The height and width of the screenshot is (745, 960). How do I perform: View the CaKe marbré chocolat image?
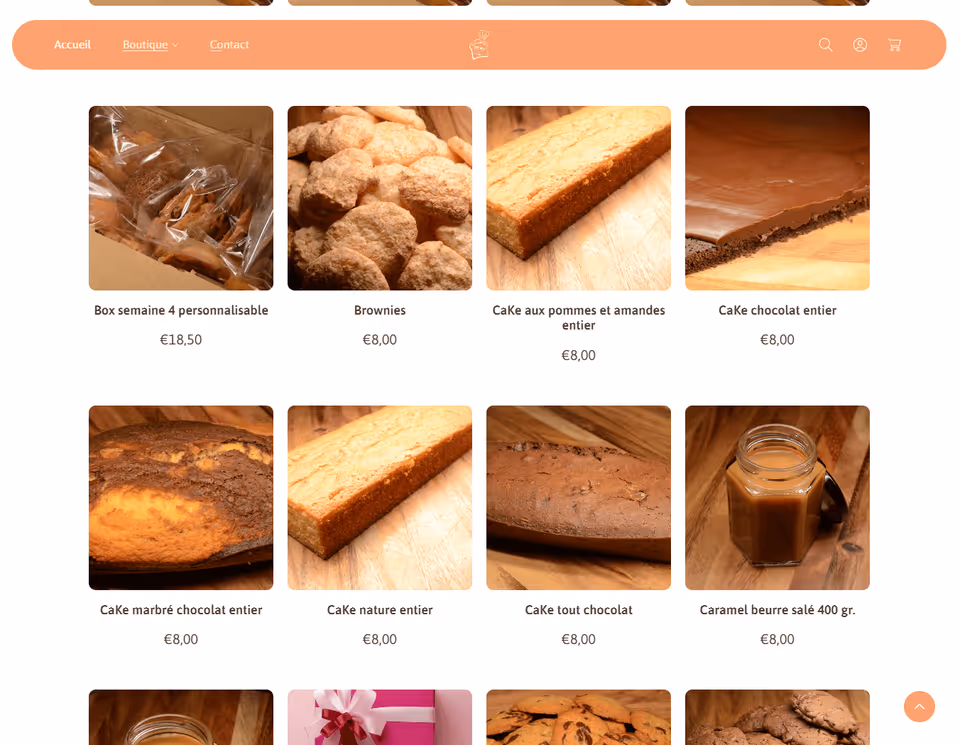click(181, 498)
